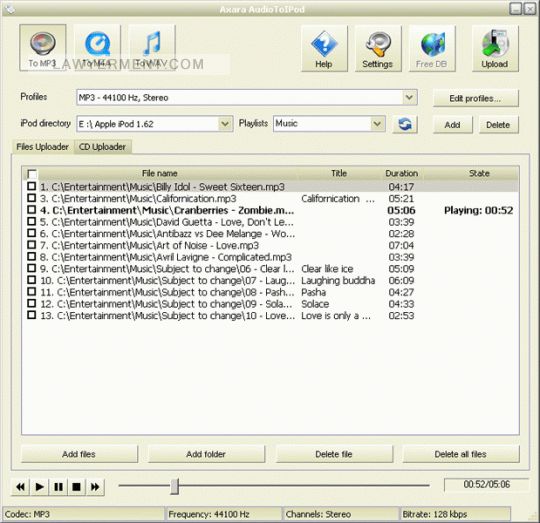Skip to previous track with rewind button

21,487
